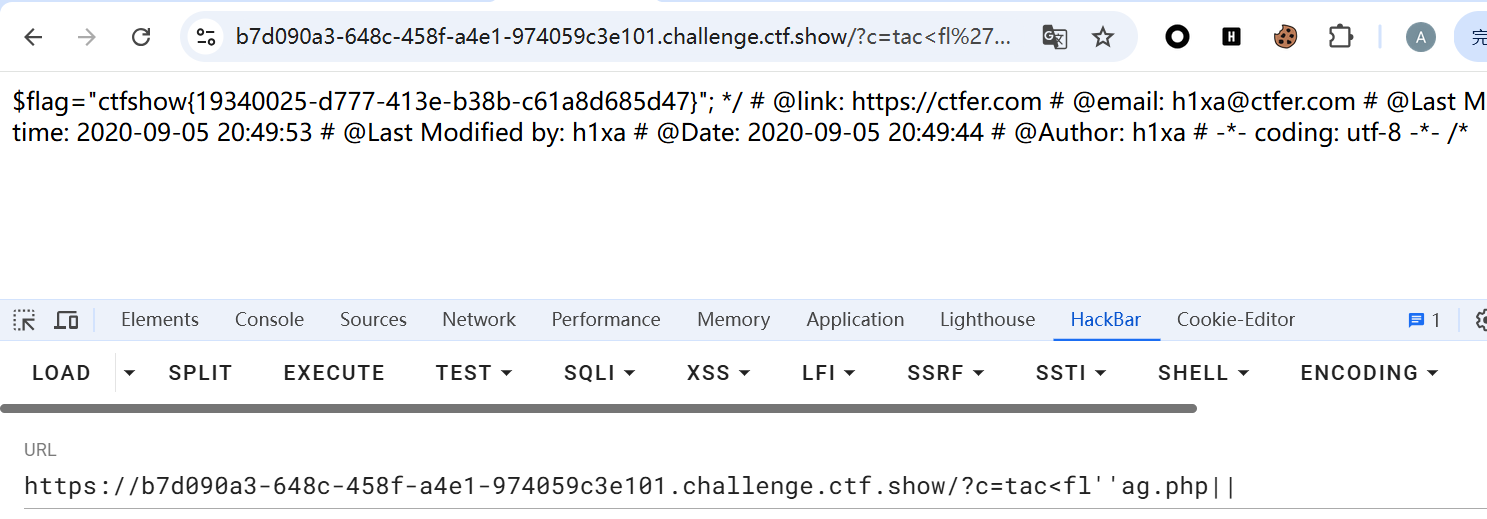Click the browser back arrow
The height and width of the screenshot is (519, 1487).
(34, 38)
